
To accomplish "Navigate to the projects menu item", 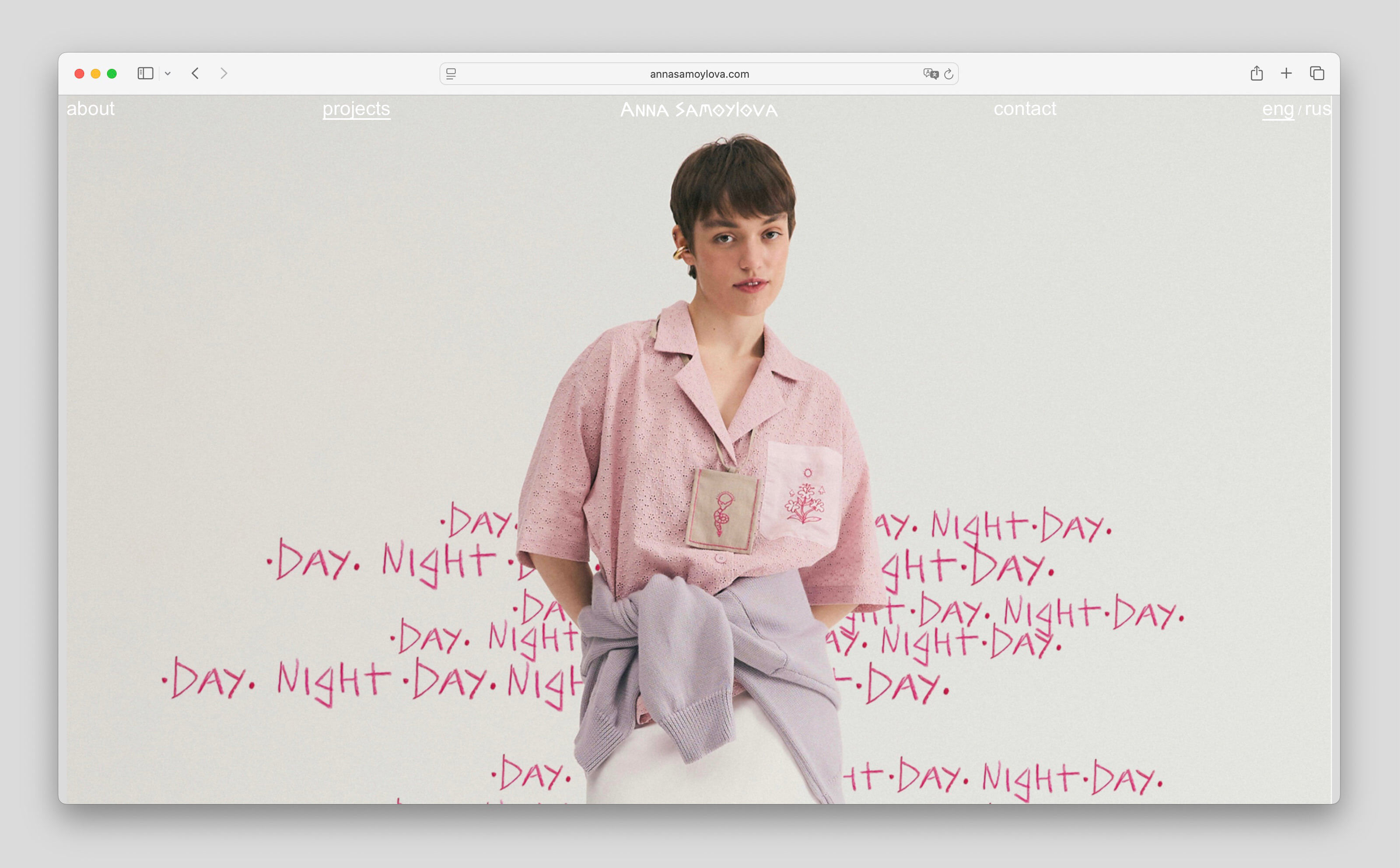I will pos(356,108).
